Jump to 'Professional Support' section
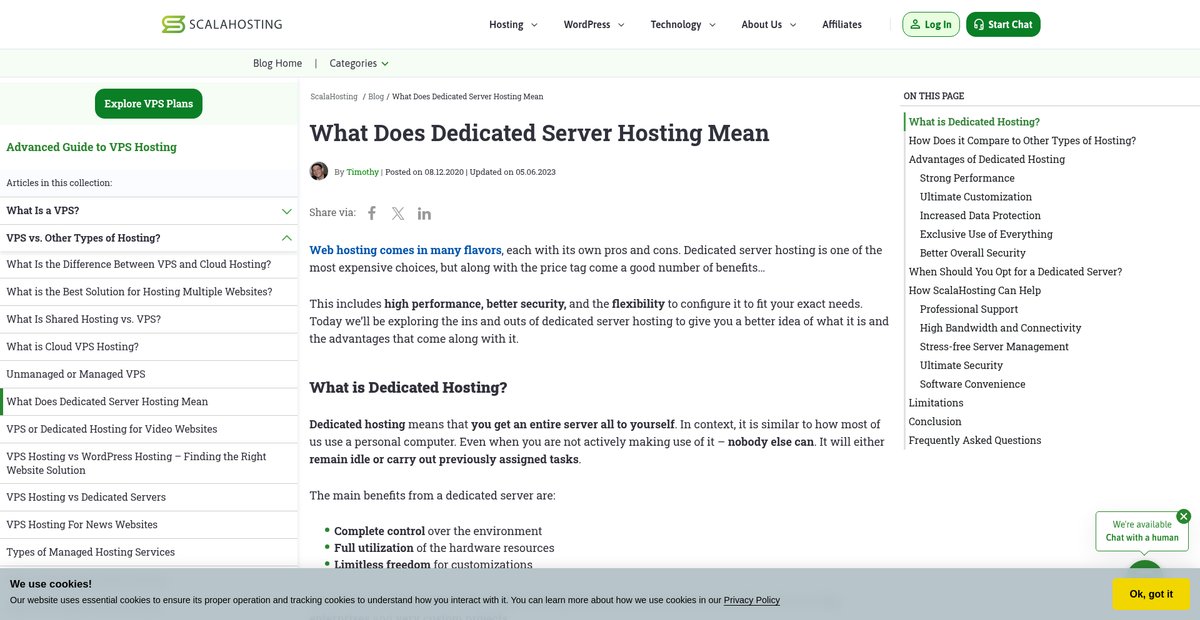 [x=969, y=309]
